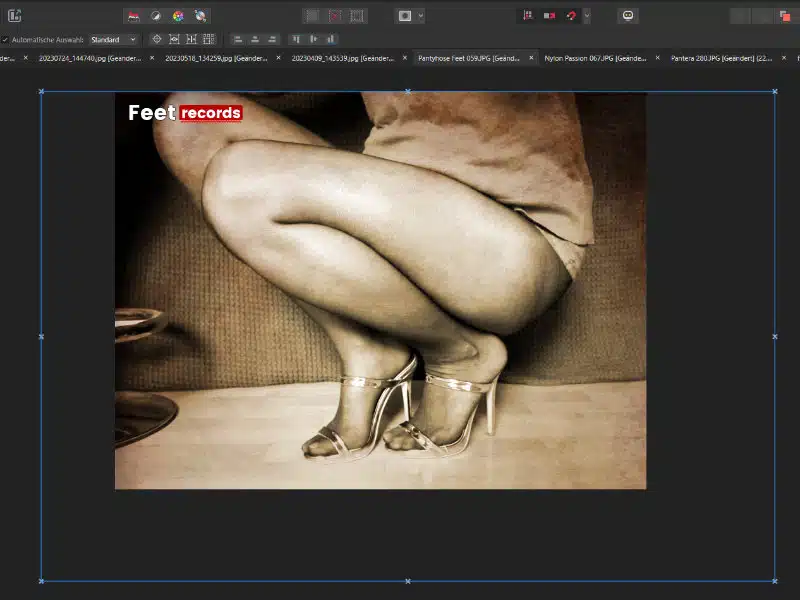Click the Auto Levels icon in the toolbar
800x600 pixels.
pos(133,16)
